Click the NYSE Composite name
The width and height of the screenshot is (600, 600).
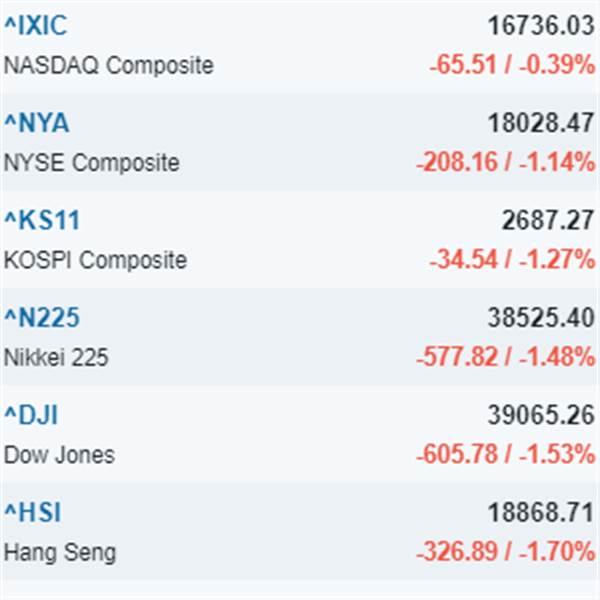coord(92,163)
